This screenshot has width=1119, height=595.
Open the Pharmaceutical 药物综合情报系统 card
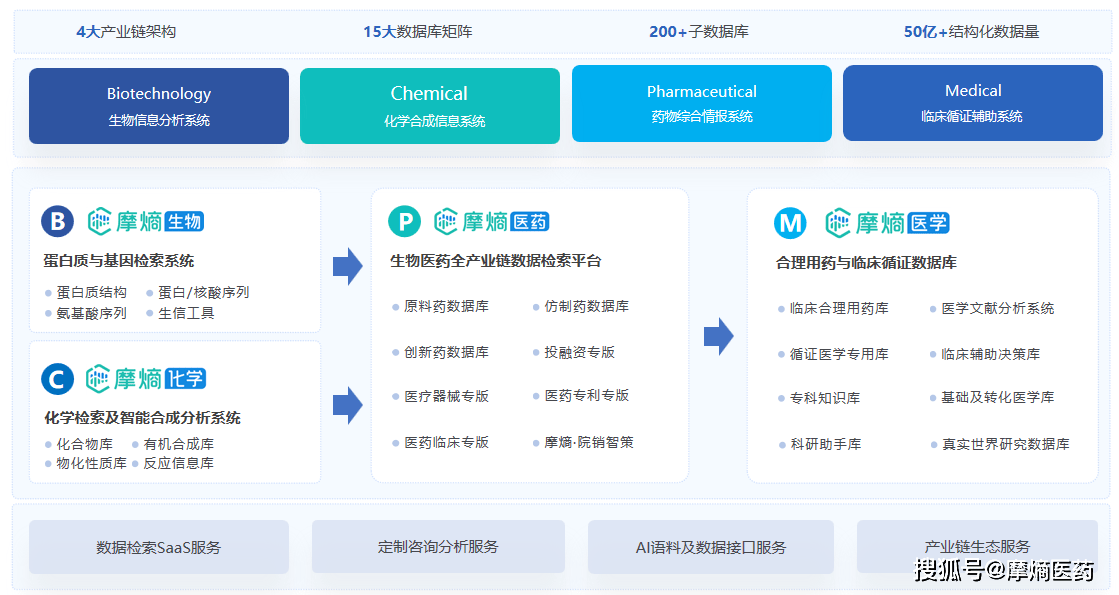[701, 103]
